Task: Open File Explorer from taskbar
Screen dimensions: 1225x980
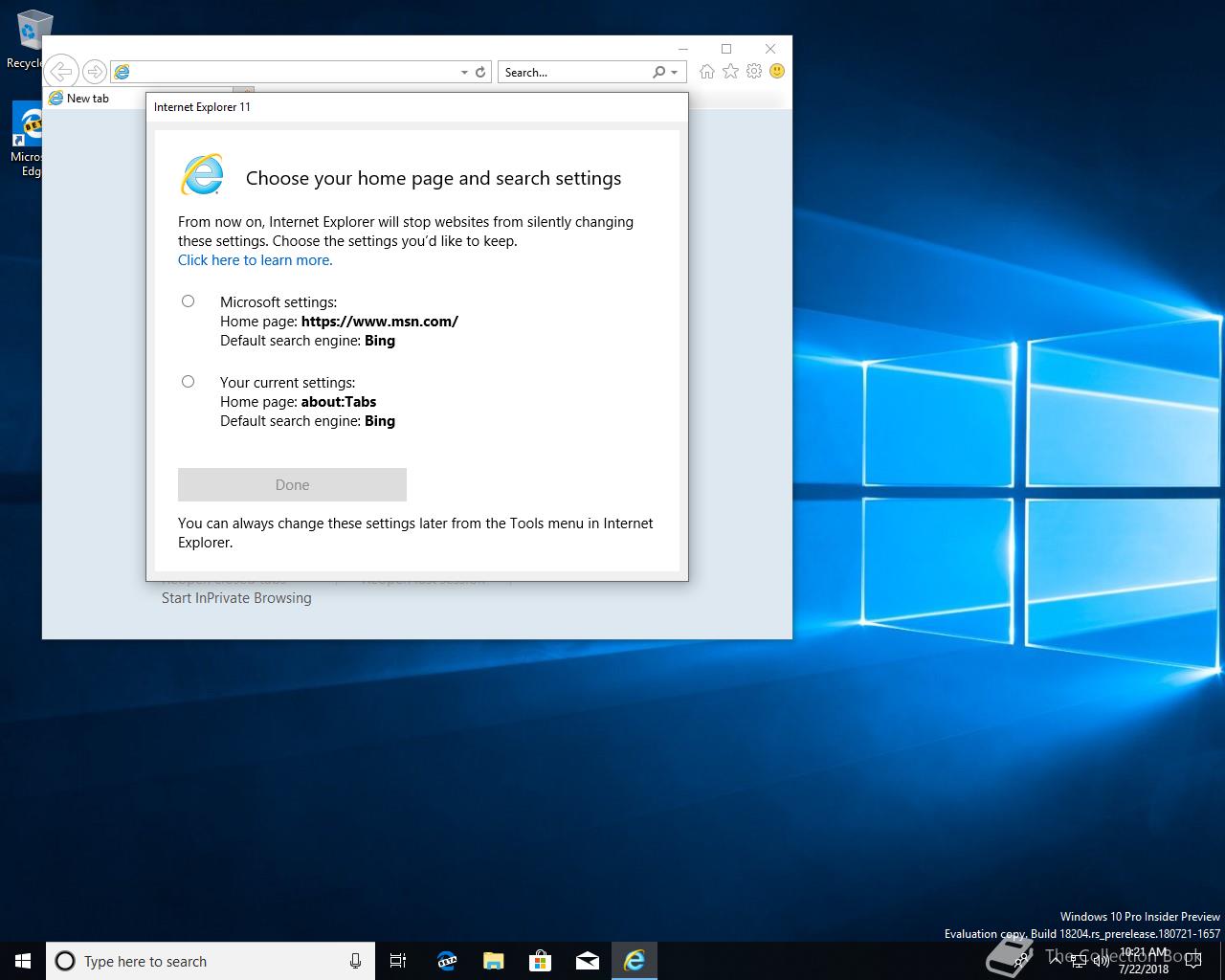Action: coord(493,961)
